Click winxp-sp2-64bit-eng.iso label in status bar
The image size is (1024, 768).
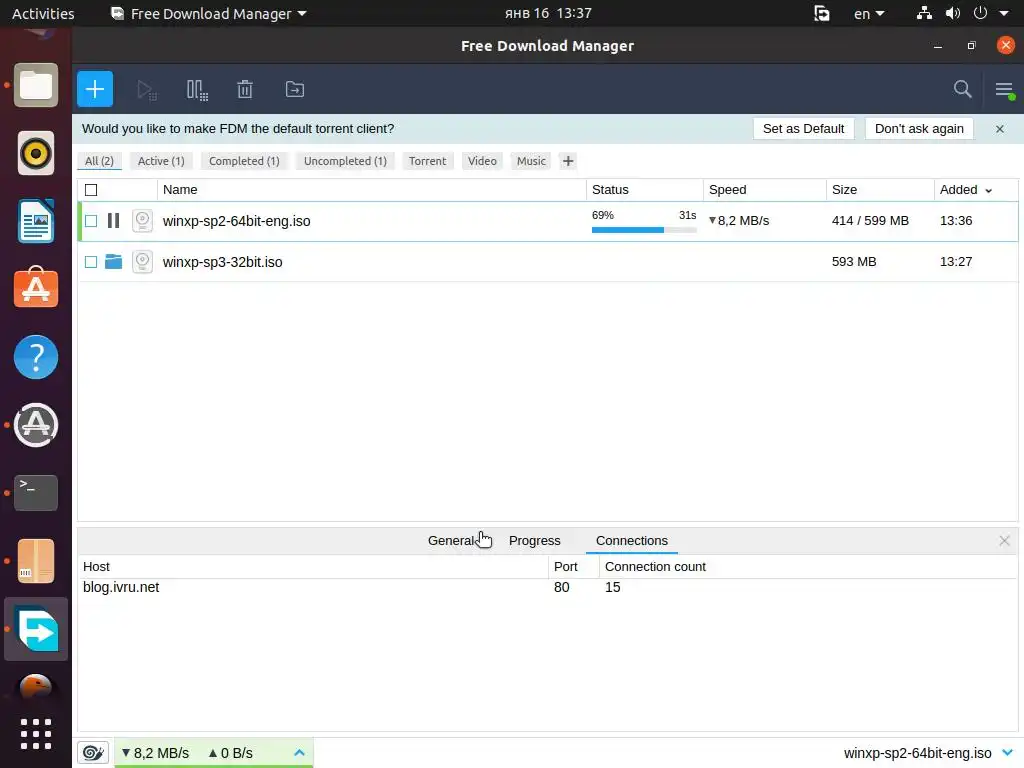tap(917, 753)
